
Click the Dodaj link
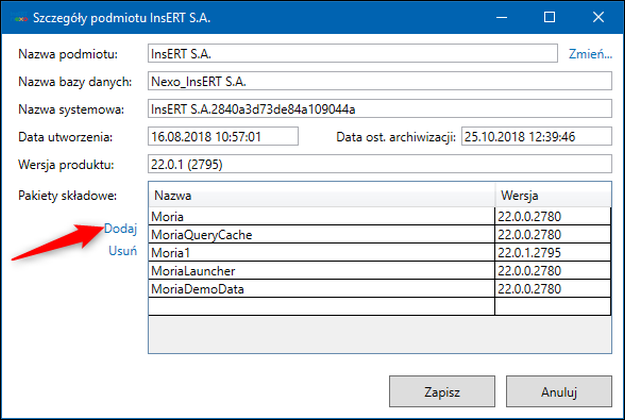(120, 229)
